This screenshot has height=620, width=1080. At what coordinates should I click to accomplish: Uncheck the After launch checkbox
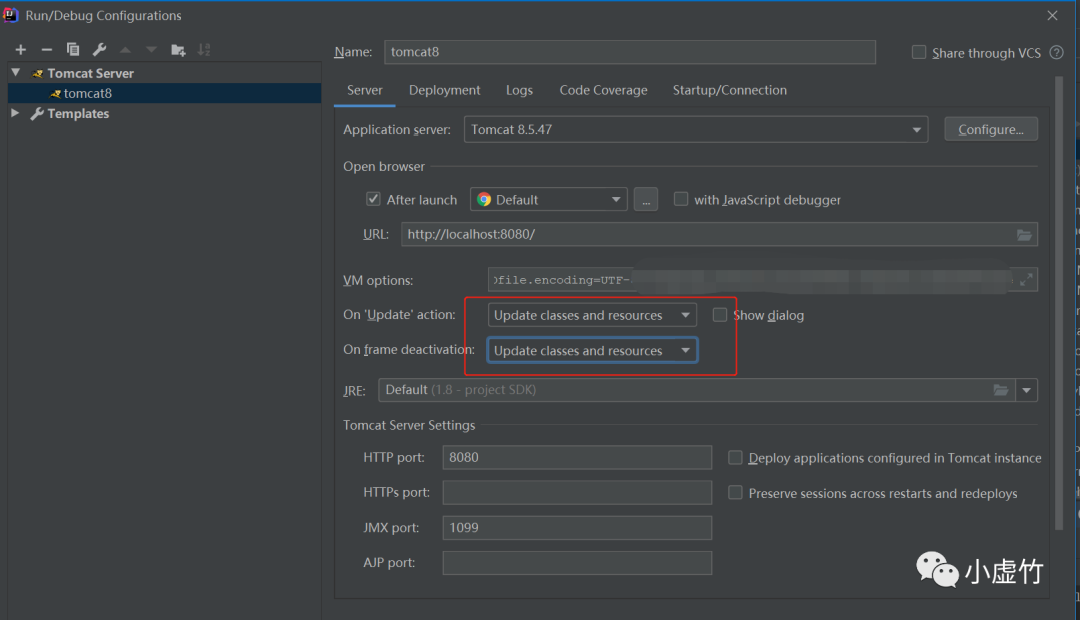click(x=374, y=199)
